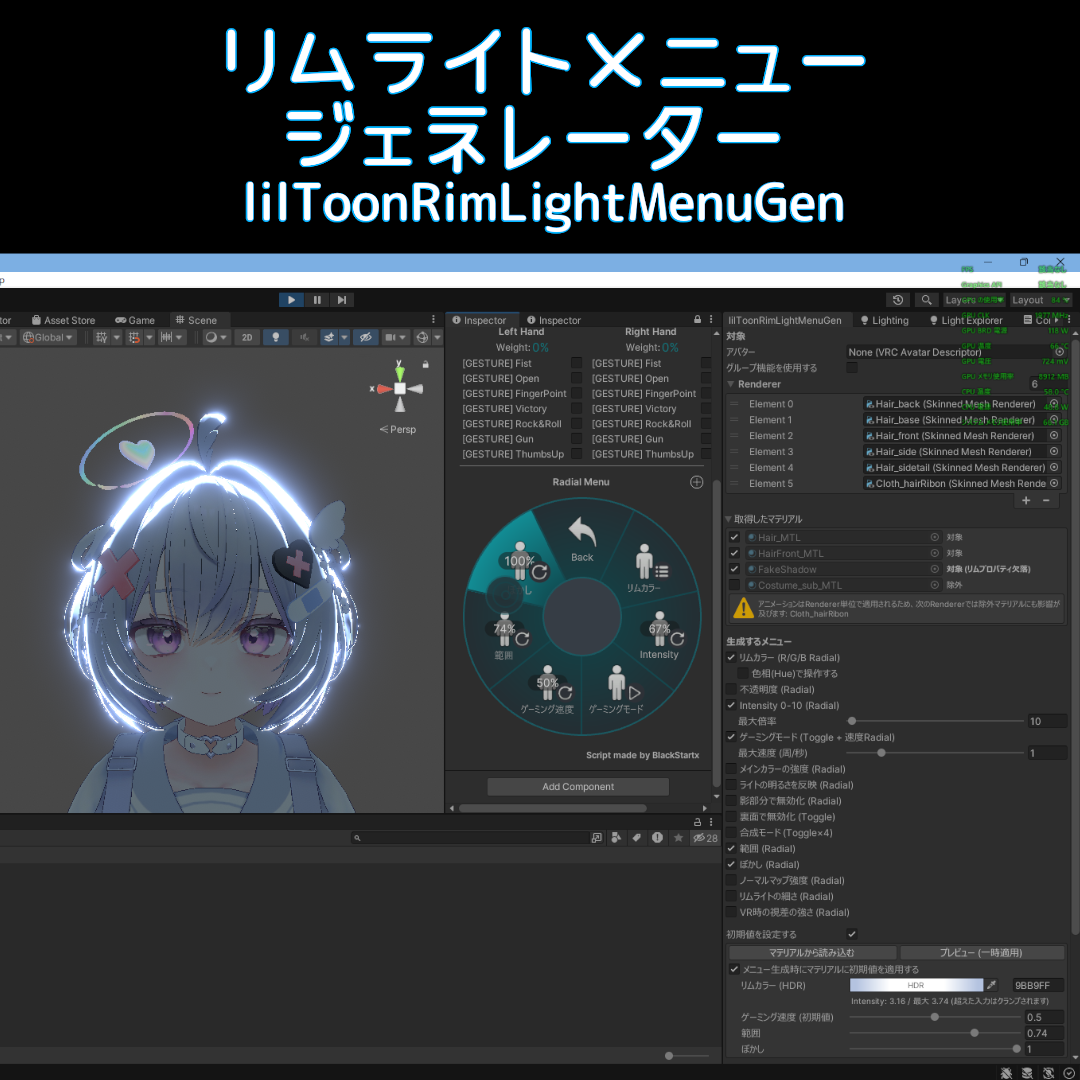The width and height of the screenshot is (1080, 1080).
Task: Click the マテリアルから読み込む button
Action: point(812,953)
